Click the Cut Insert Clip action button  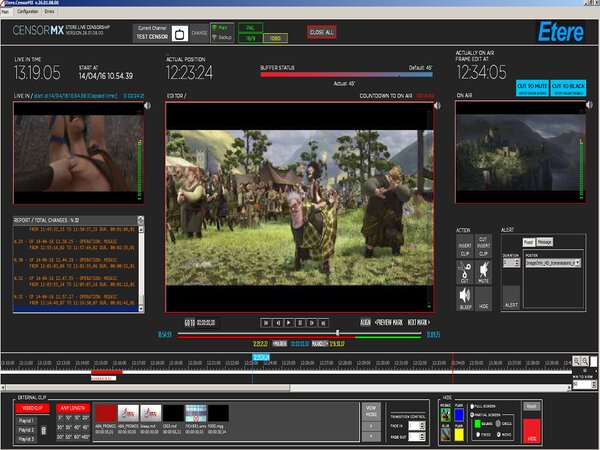pyautogui.click(x=484, y=246)
